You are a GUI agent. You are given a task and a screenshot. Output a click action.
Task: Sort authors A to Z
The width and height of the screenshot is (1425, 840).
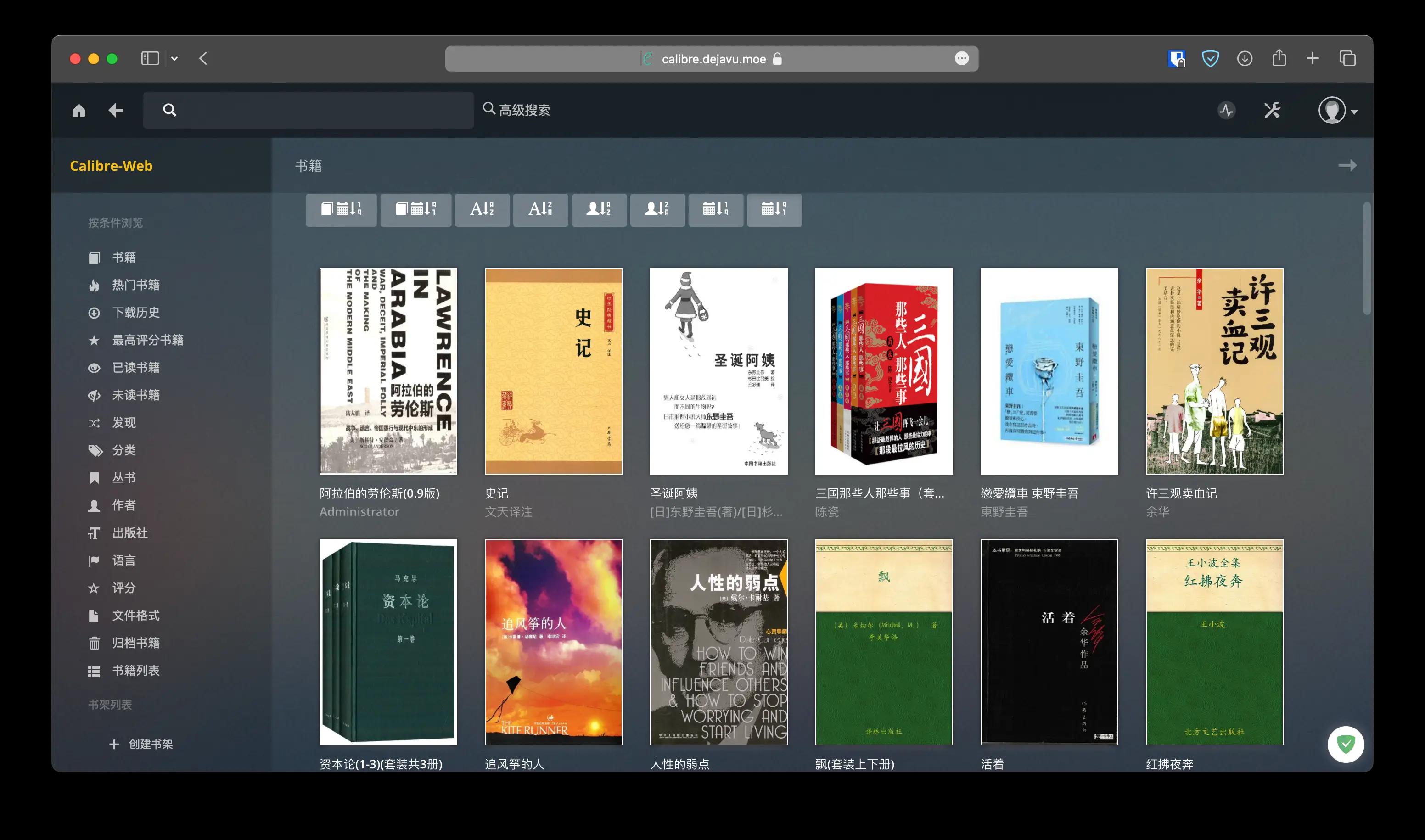[599, 210]
